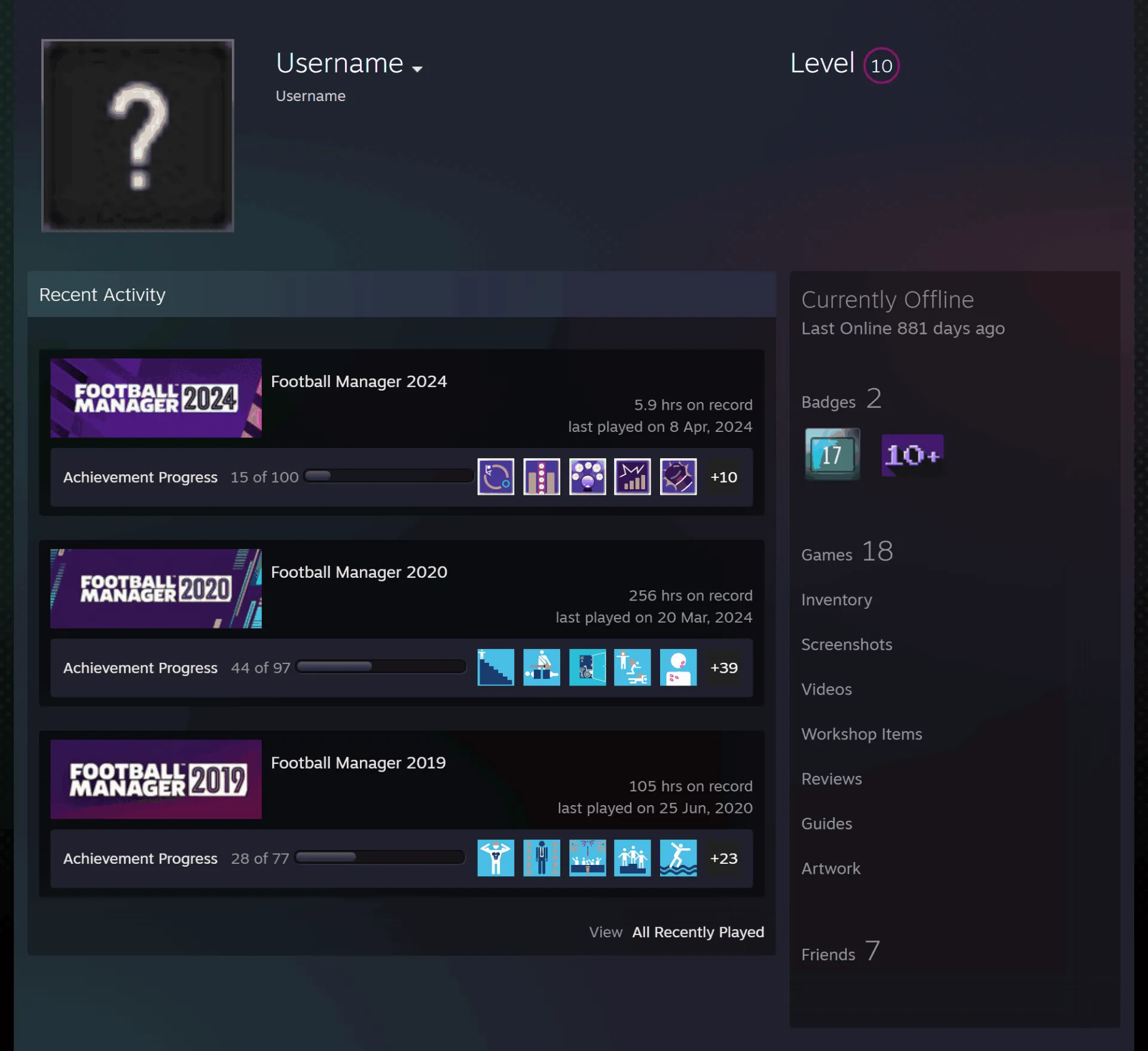Open the Games 18 link

[x=847, y=552]
